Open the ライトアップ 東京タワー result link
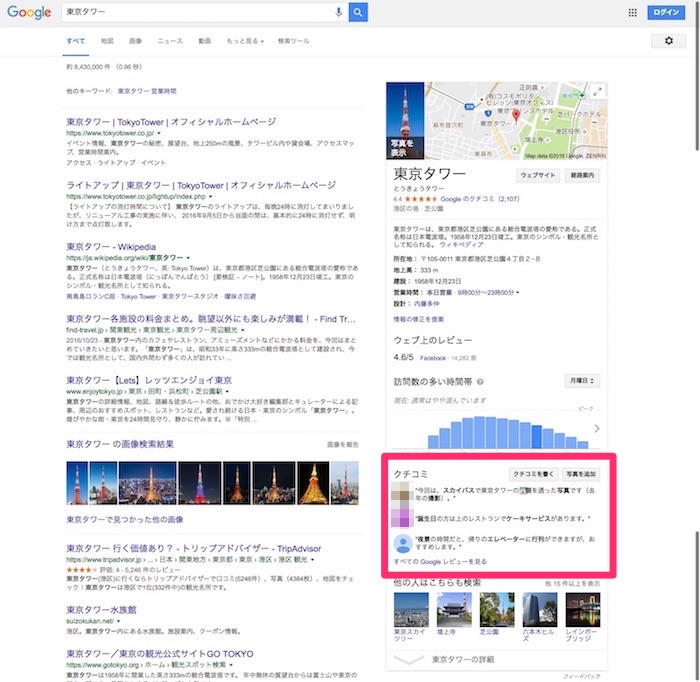Viewport: 700px width, 682px height. [x=201, y=185]
